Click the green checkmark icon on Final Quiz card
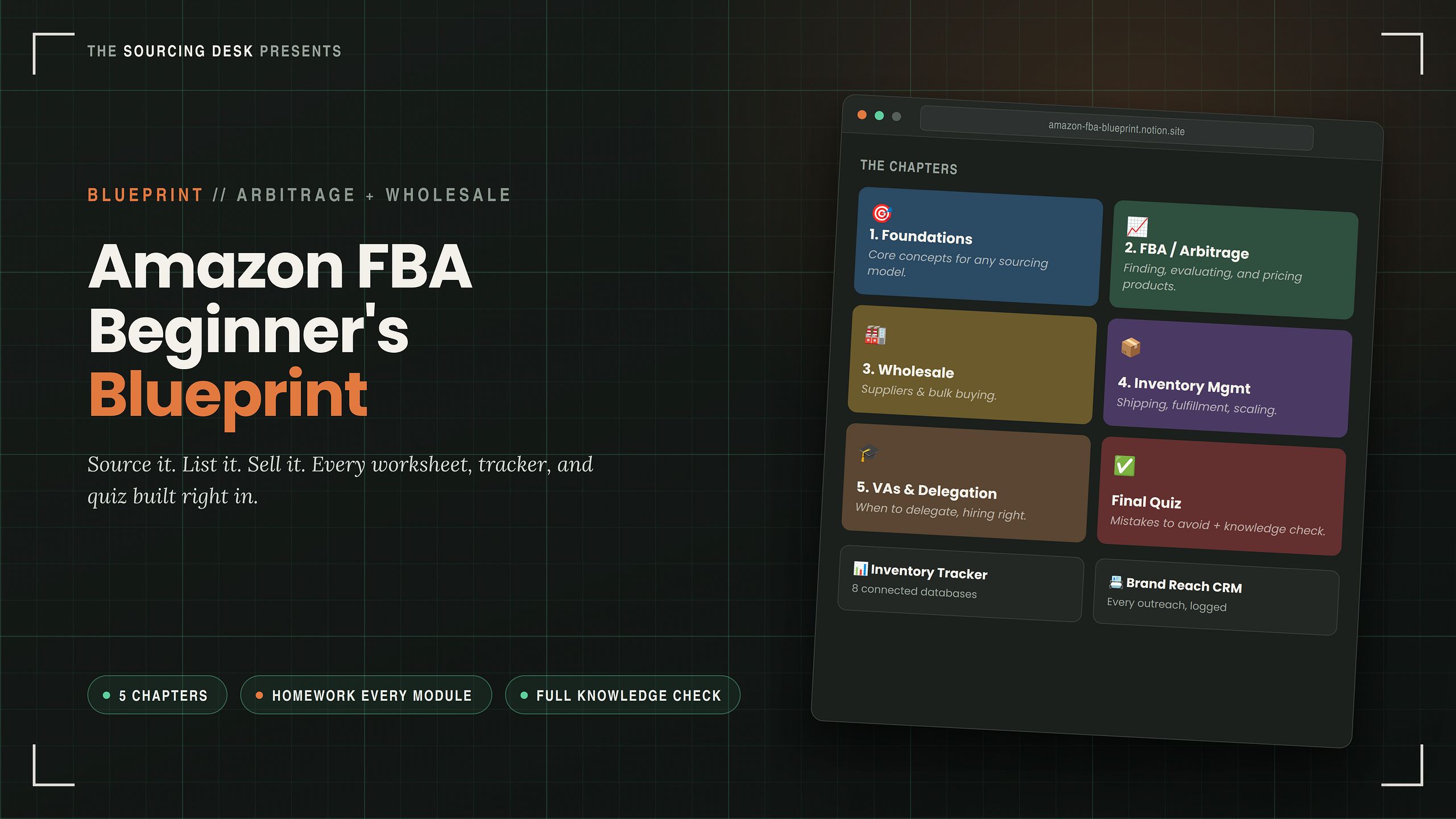1456x819 pixels. [x=1124, y=466]
